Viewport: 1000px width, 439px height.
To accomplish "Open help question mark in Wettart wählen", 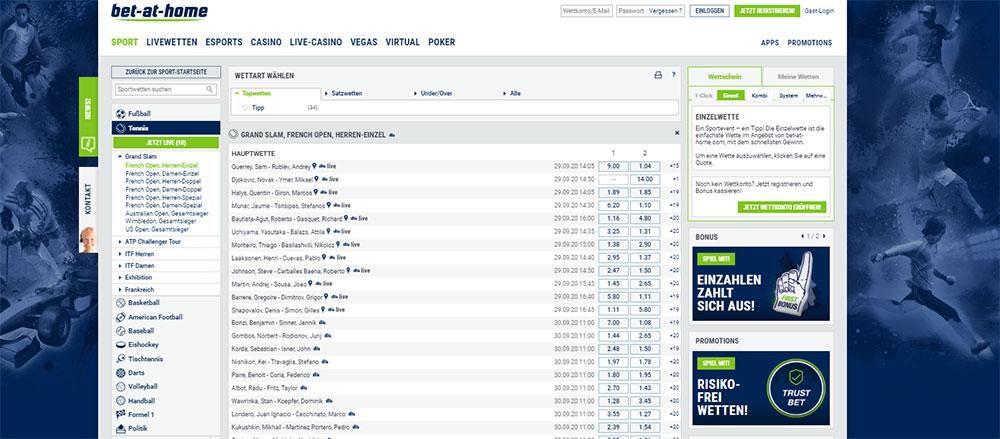I will (x=673, y=75).
